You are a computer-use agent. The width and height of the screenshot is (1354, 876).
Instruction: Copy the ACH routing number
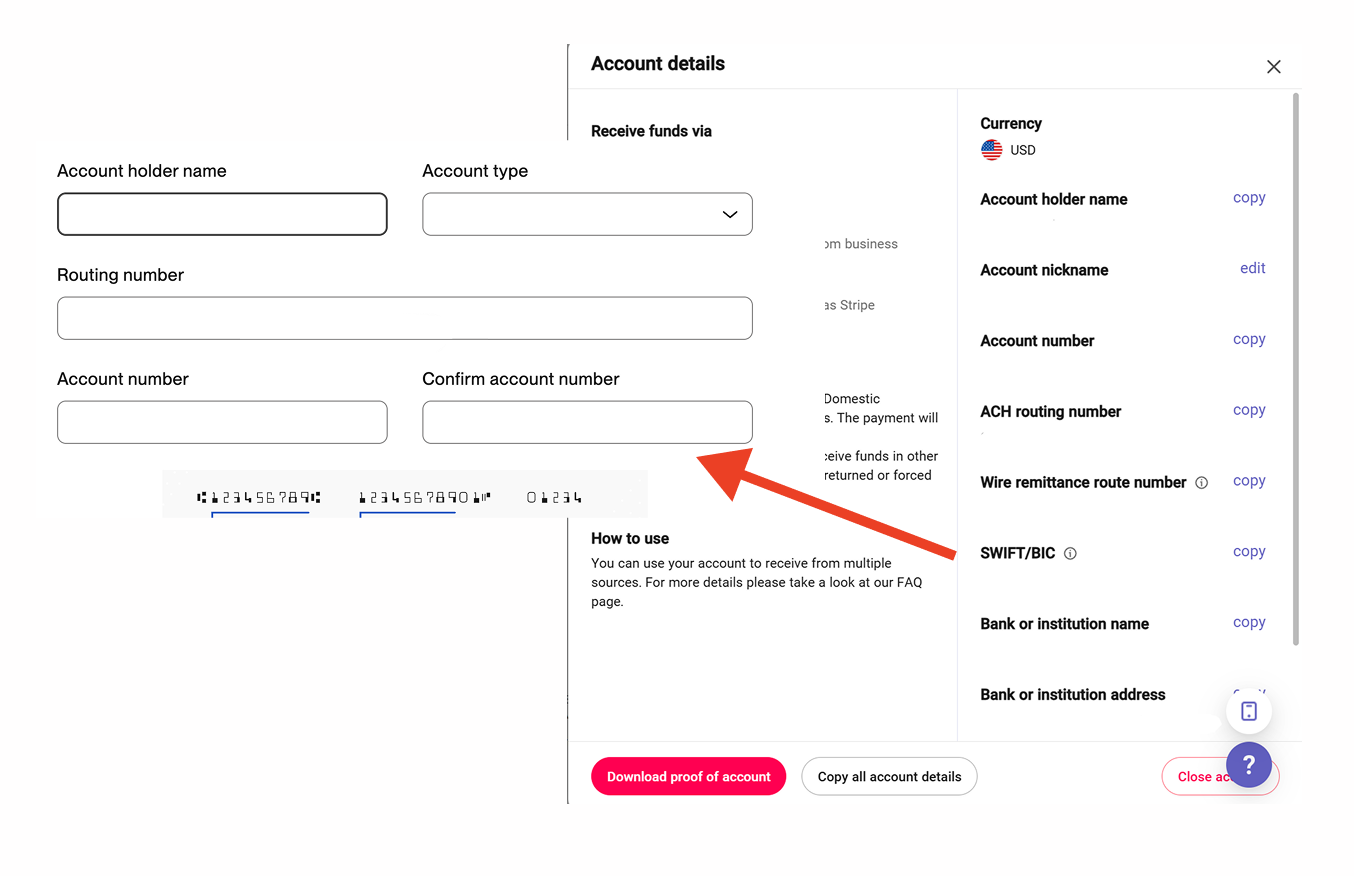(1249, 410)
